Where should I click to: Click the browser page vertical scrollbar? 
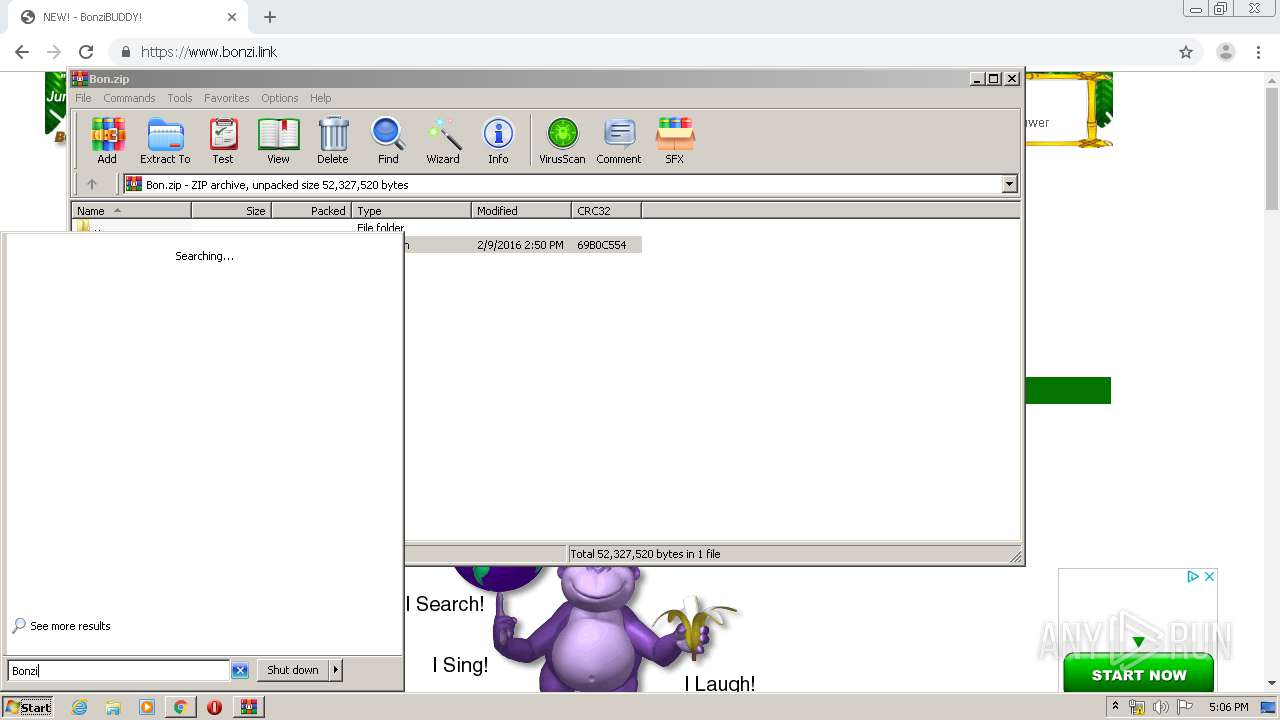coord(1272,150)
